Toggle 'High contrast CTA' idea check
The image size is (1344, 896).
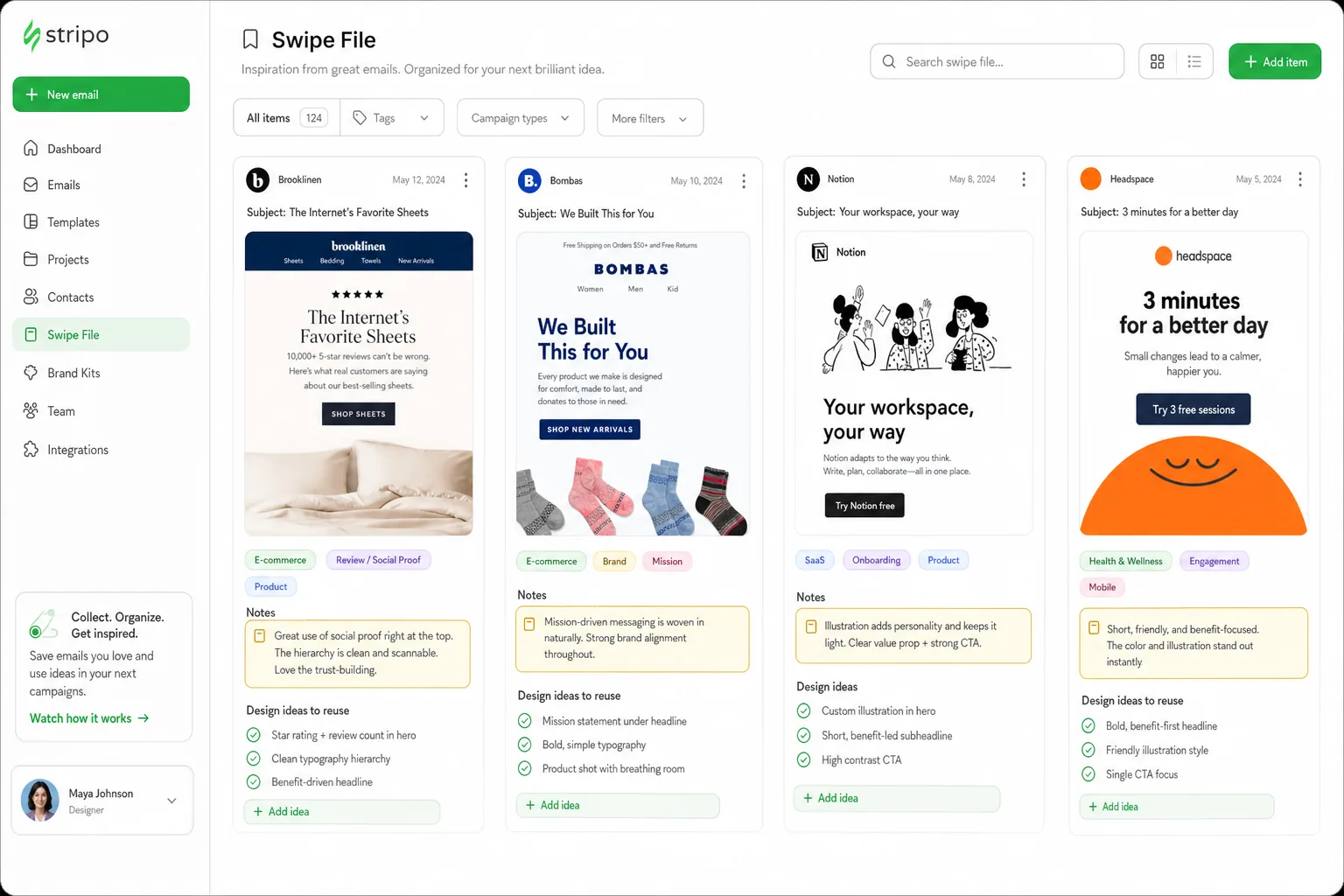pyautogui.click(x=804, y=759)
